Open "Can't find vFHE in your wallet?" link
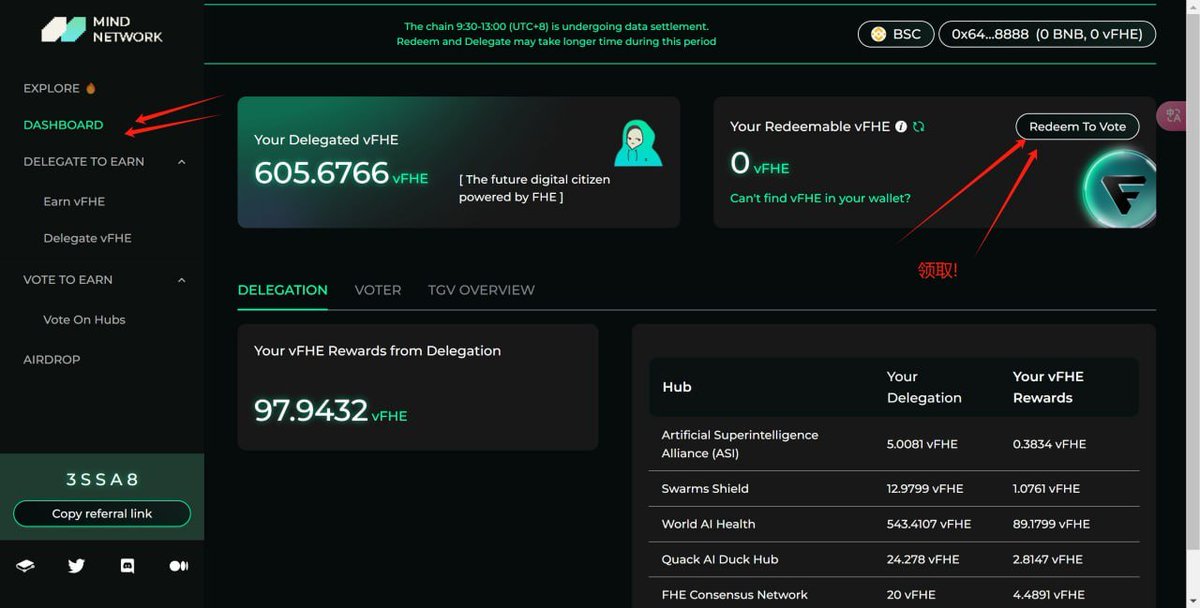The image size is (1200, 608). tap(820, 198)
